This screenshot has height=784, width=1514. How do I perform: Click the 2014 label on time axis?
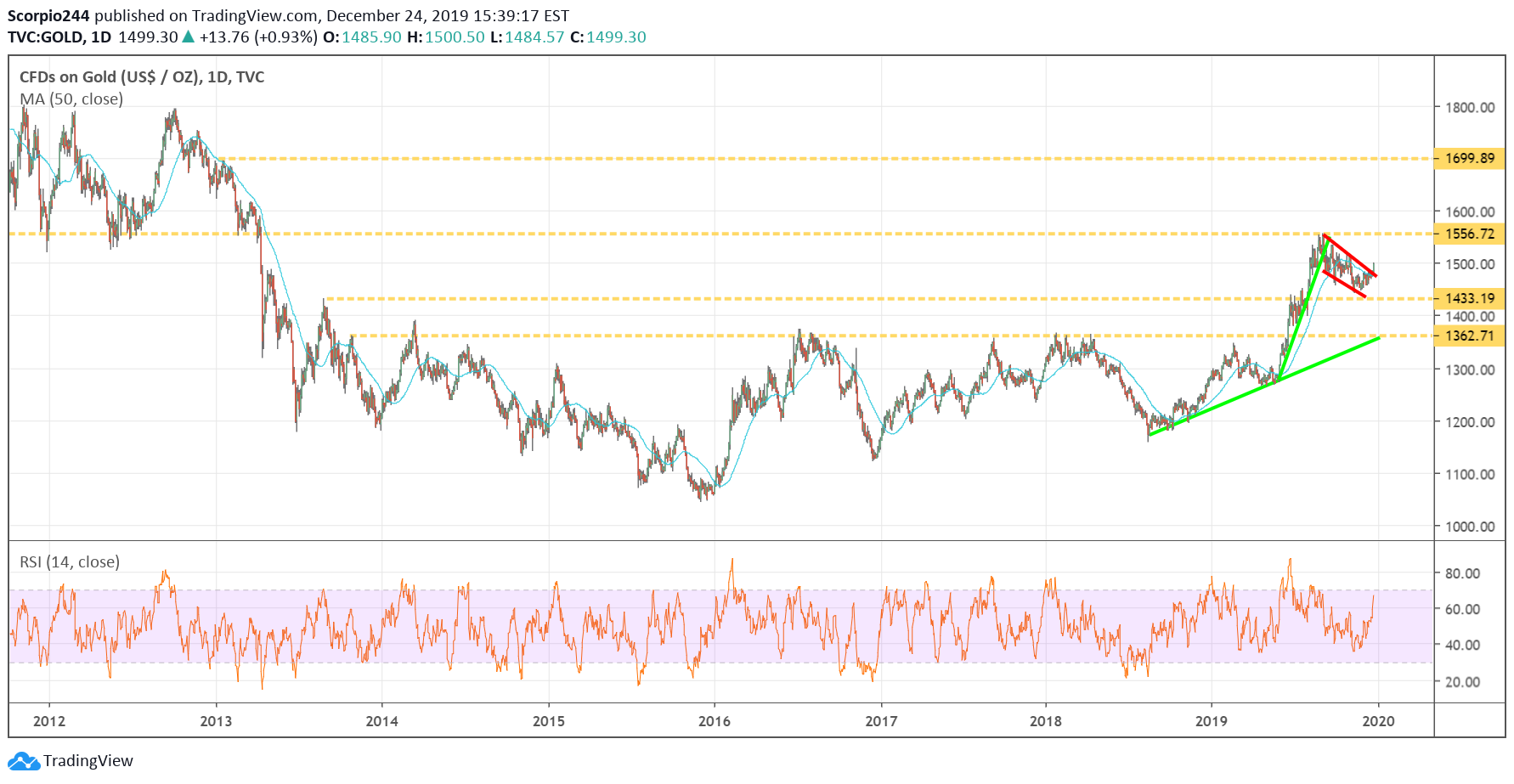click(381, 721)
